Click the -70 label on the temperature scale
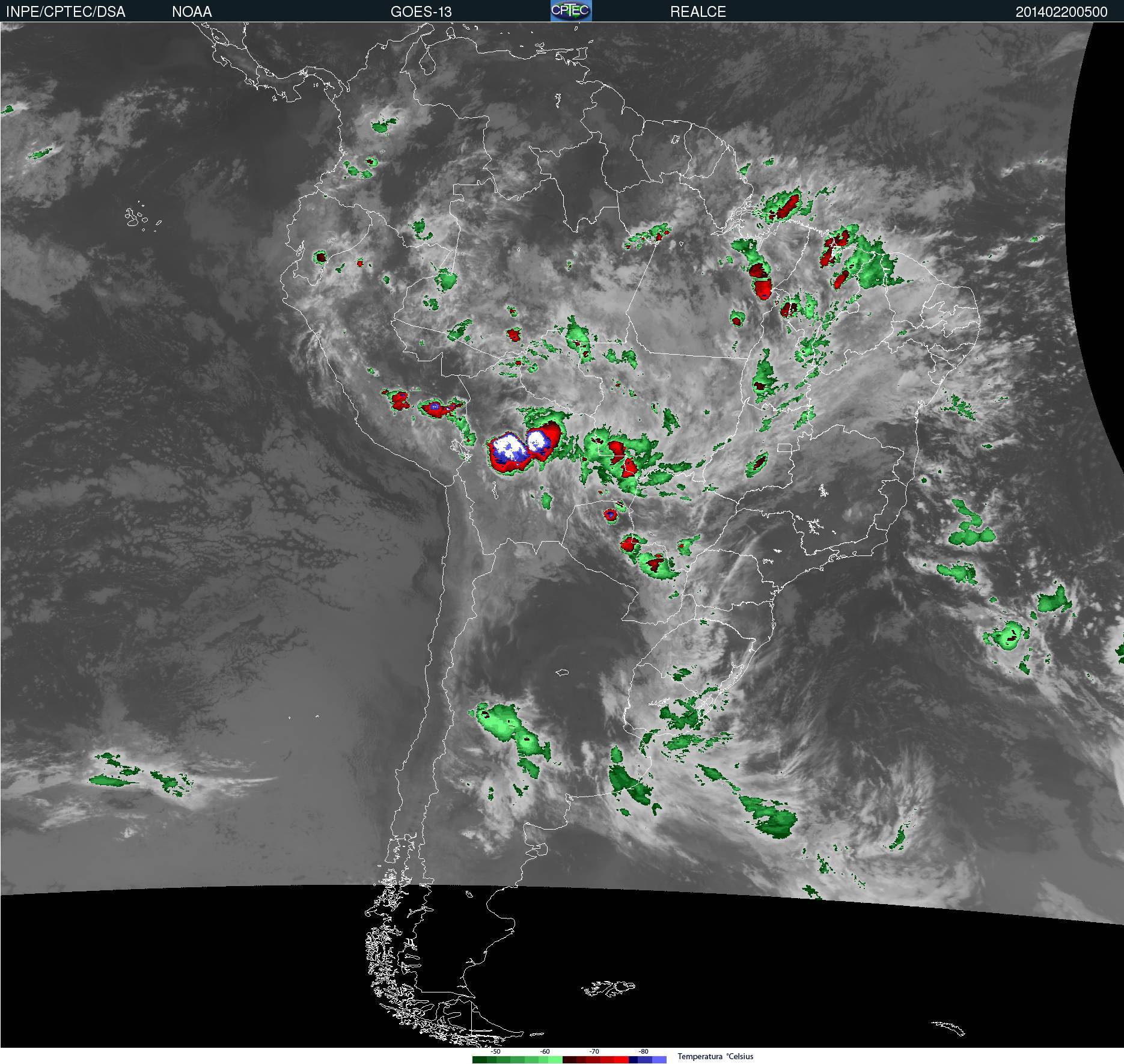 click(594, 1051)
